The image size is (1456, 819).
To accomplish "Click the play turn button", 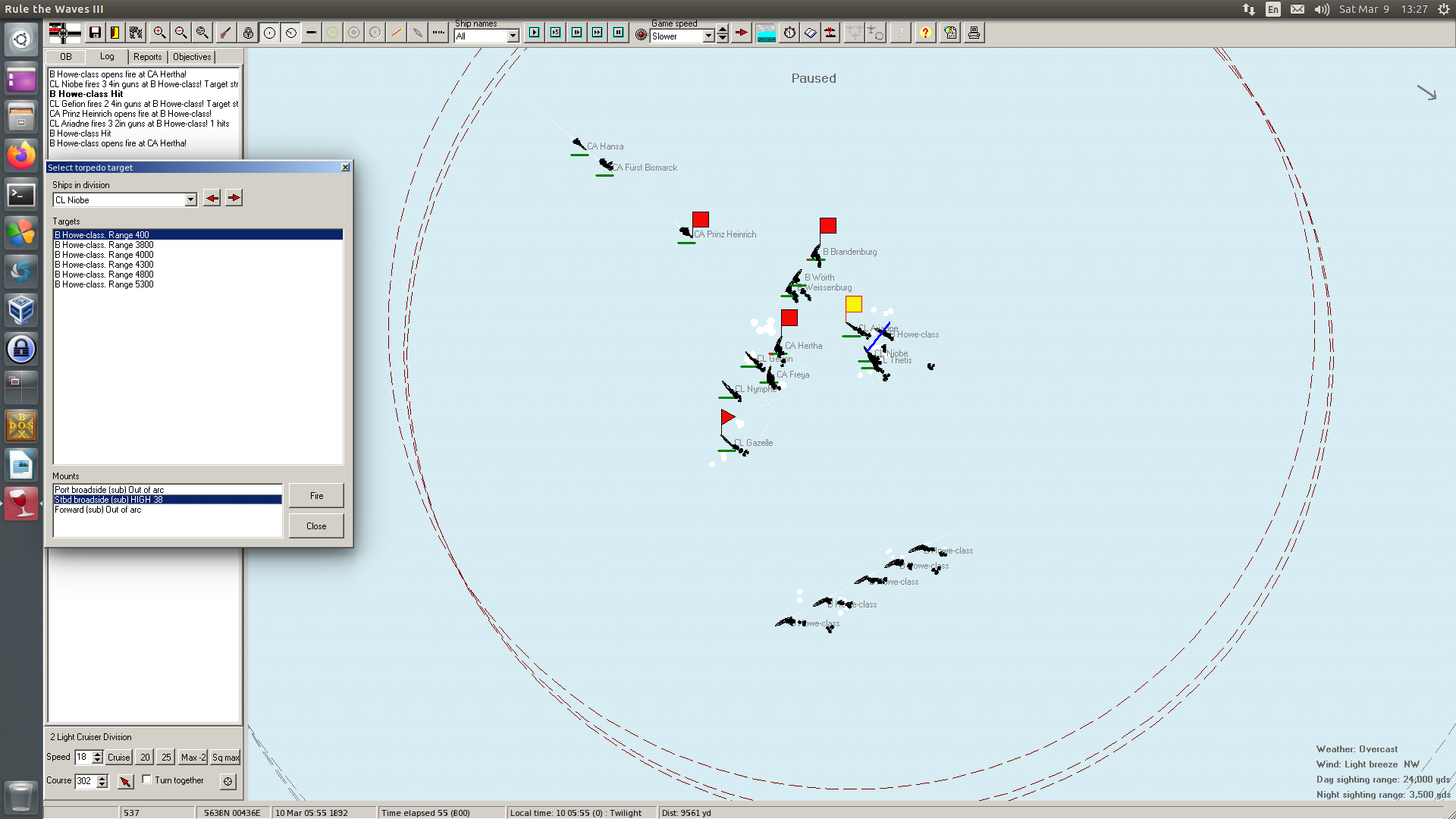I will 535,33.
